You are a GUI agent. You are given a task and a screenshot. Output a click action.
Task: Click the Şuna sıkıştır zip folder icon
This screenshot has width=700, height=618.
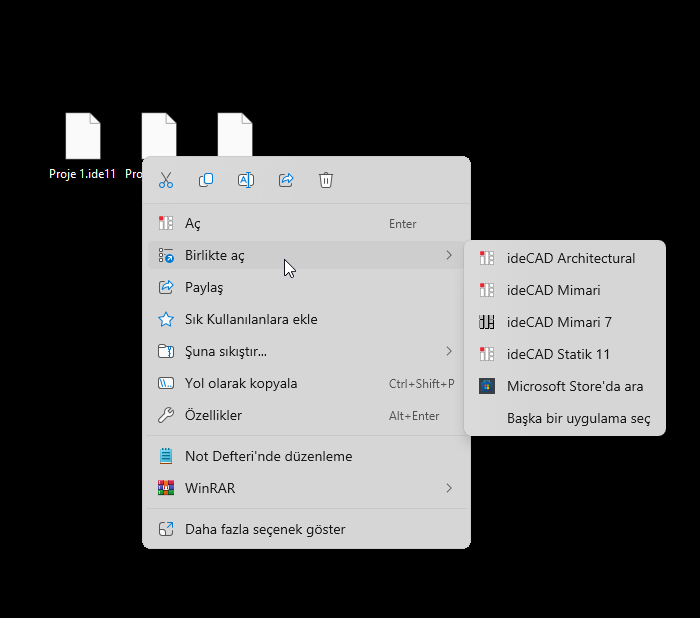[166, 351]
